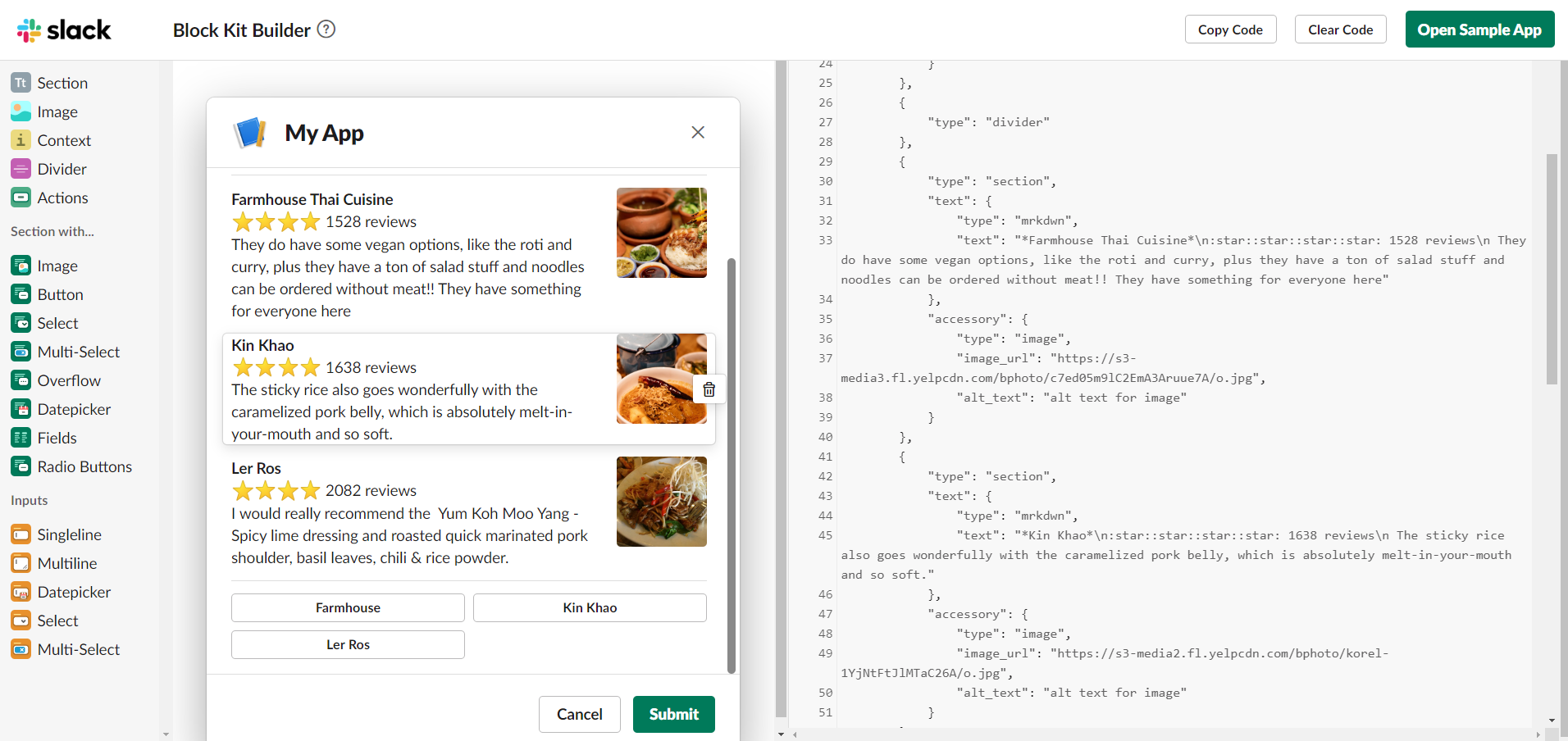Add a Context block from sidebar

[x=63, y=140]
